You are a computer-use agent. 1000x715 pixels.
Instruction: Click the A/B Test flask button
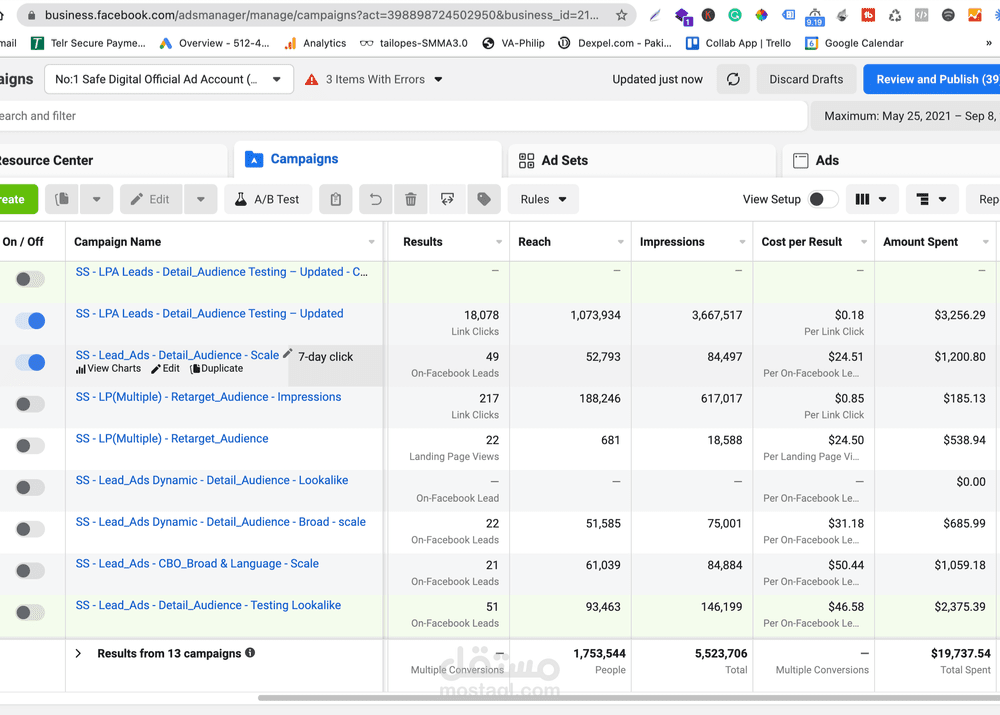click(x=268, y=199)
